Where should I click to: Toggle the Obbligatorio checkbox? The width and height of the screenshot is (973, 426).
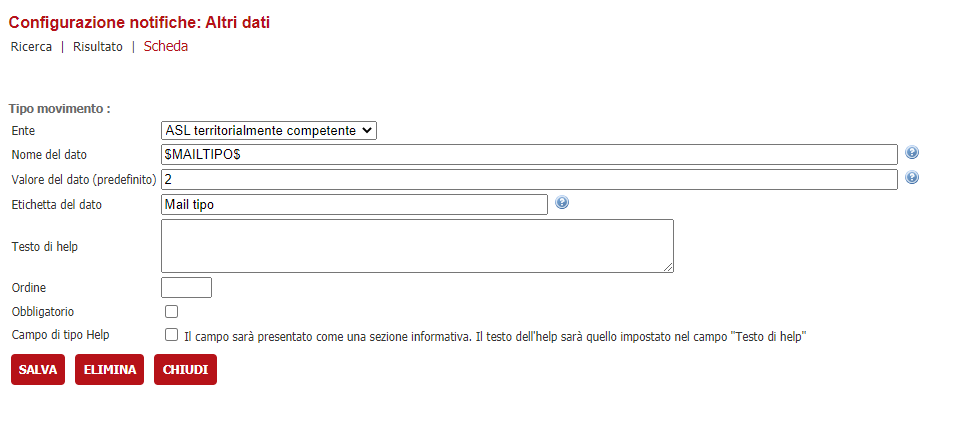tap(171, 311)
